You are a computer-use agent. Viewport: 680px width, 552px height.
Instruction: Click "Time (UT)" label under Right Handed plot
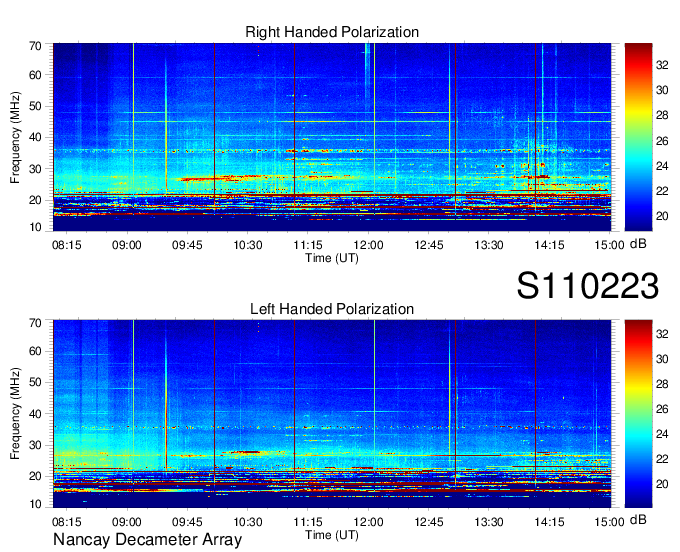pos(332,258)
